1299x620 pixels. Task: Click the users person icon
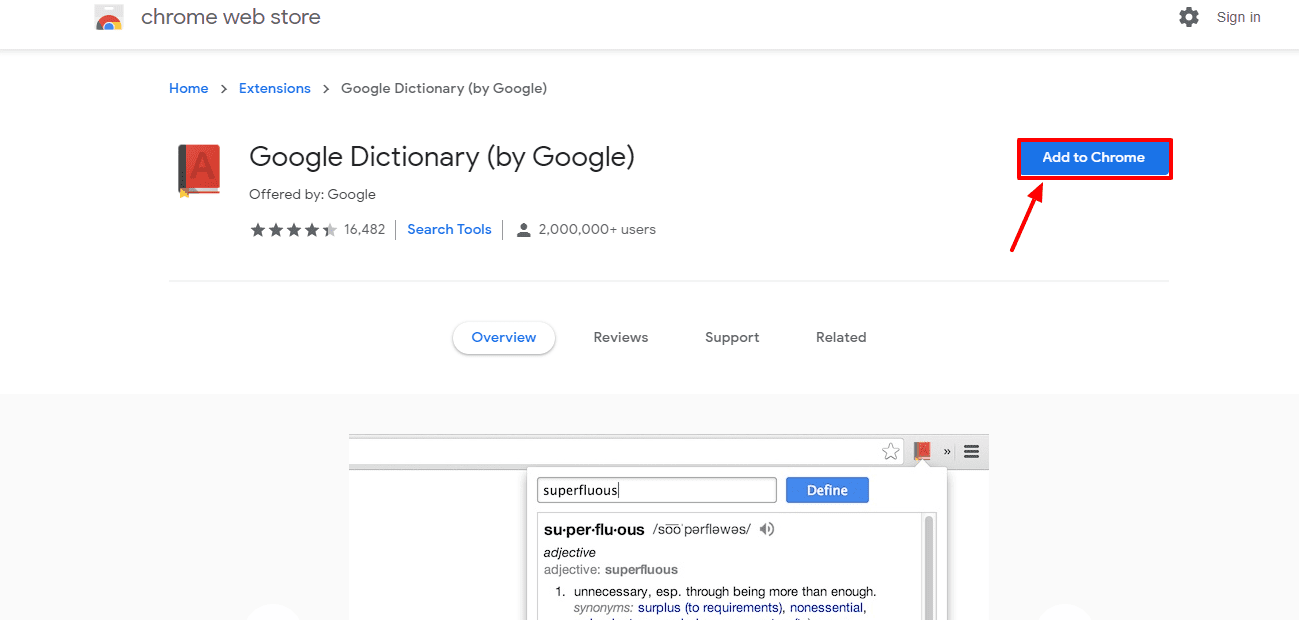[x=523, y=230]
